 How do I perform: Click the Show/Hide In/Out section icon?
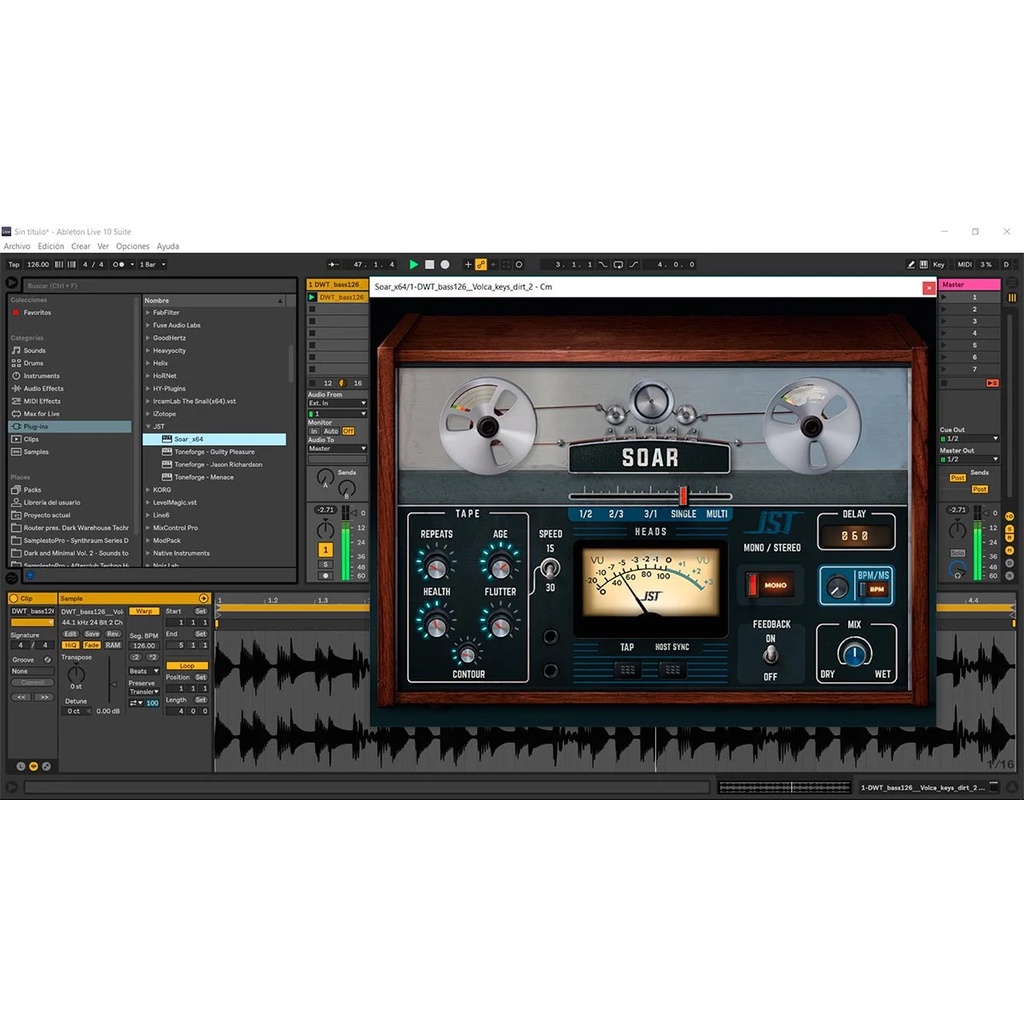click(1009, 516)
